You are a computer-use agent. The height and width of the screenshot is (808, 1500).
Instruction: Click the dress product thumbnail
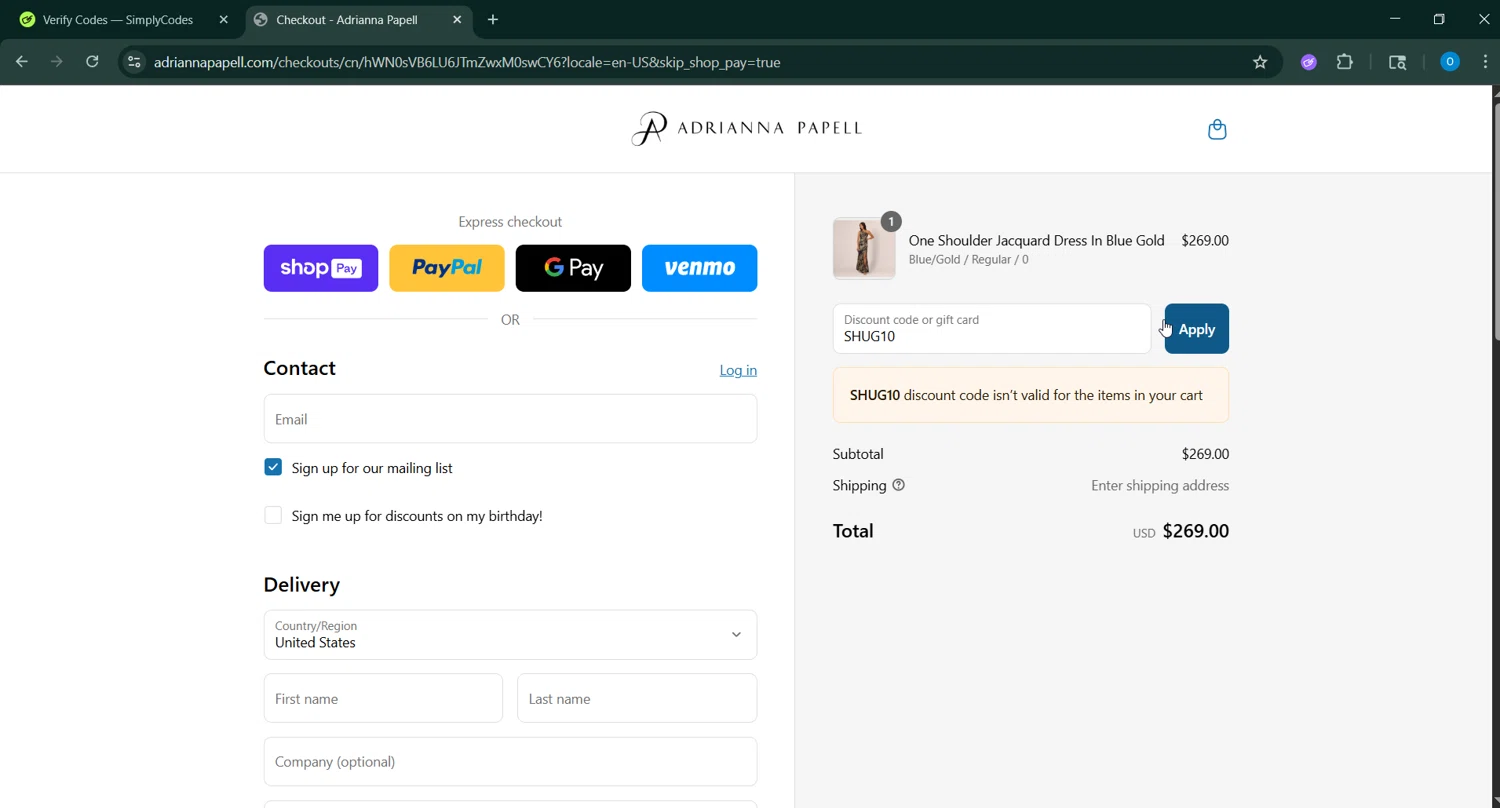click(864, 248)
